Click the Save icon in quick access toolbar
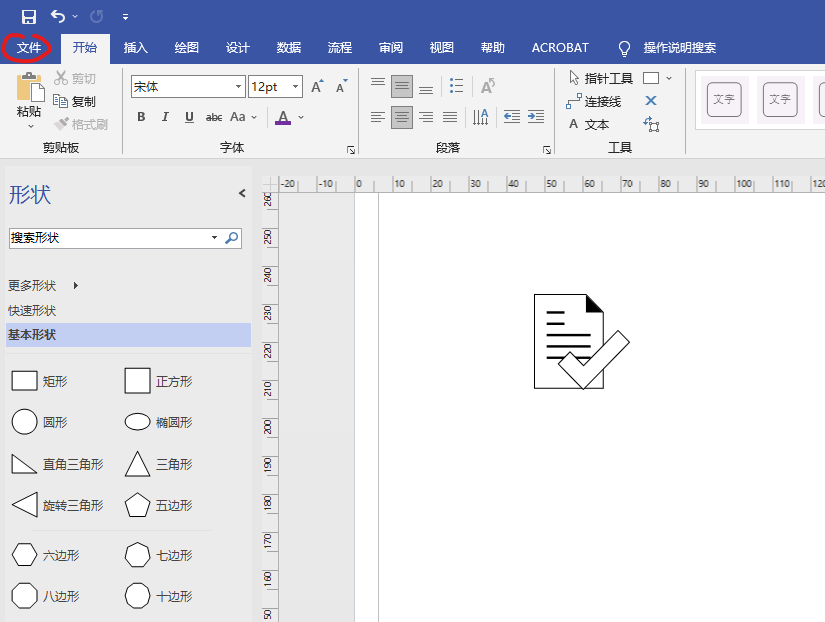This screenshot has height=622, width=825. click(x=28, y=17)
